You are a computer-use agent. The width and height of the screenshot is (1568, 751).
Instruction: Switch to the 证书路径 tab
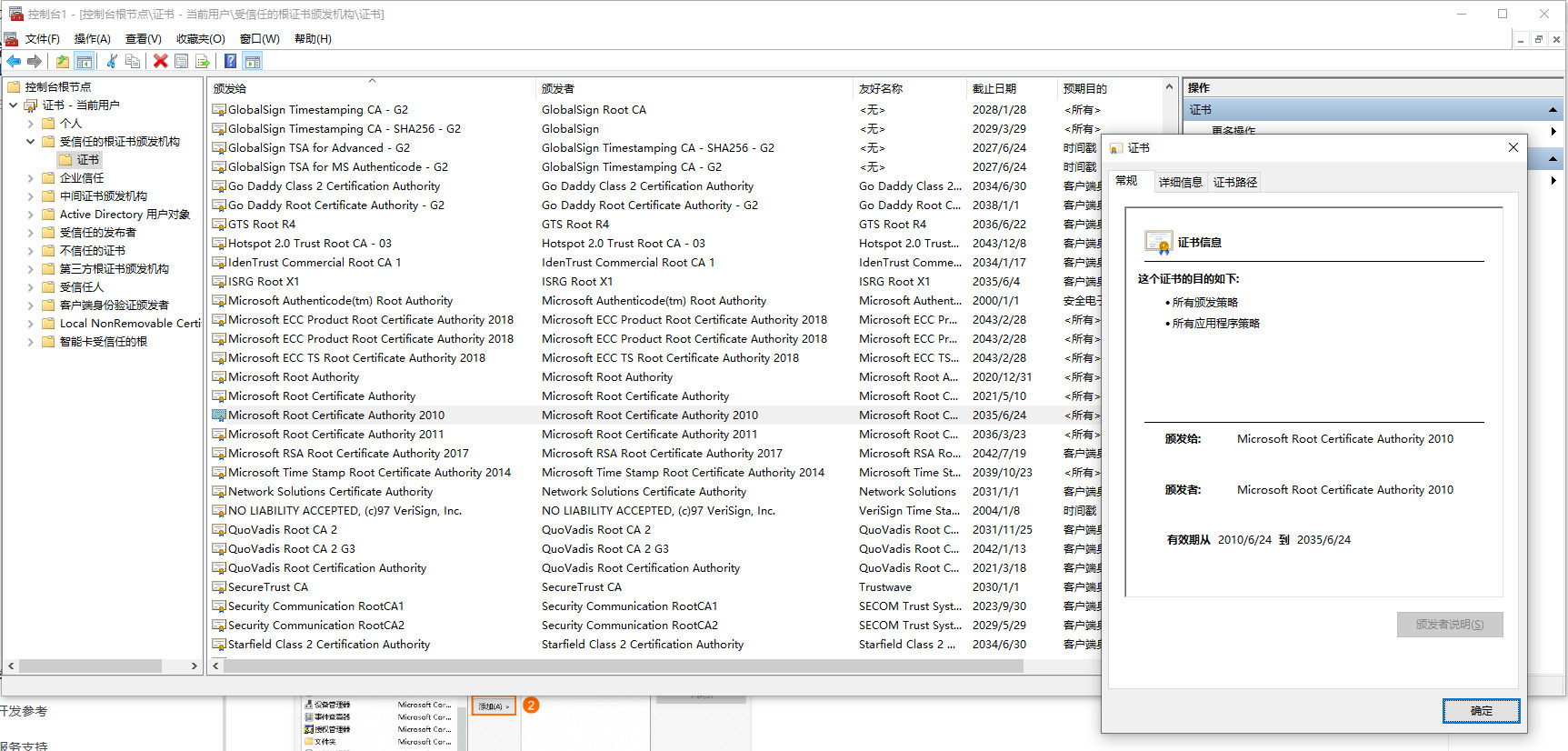coord(1234,182)
